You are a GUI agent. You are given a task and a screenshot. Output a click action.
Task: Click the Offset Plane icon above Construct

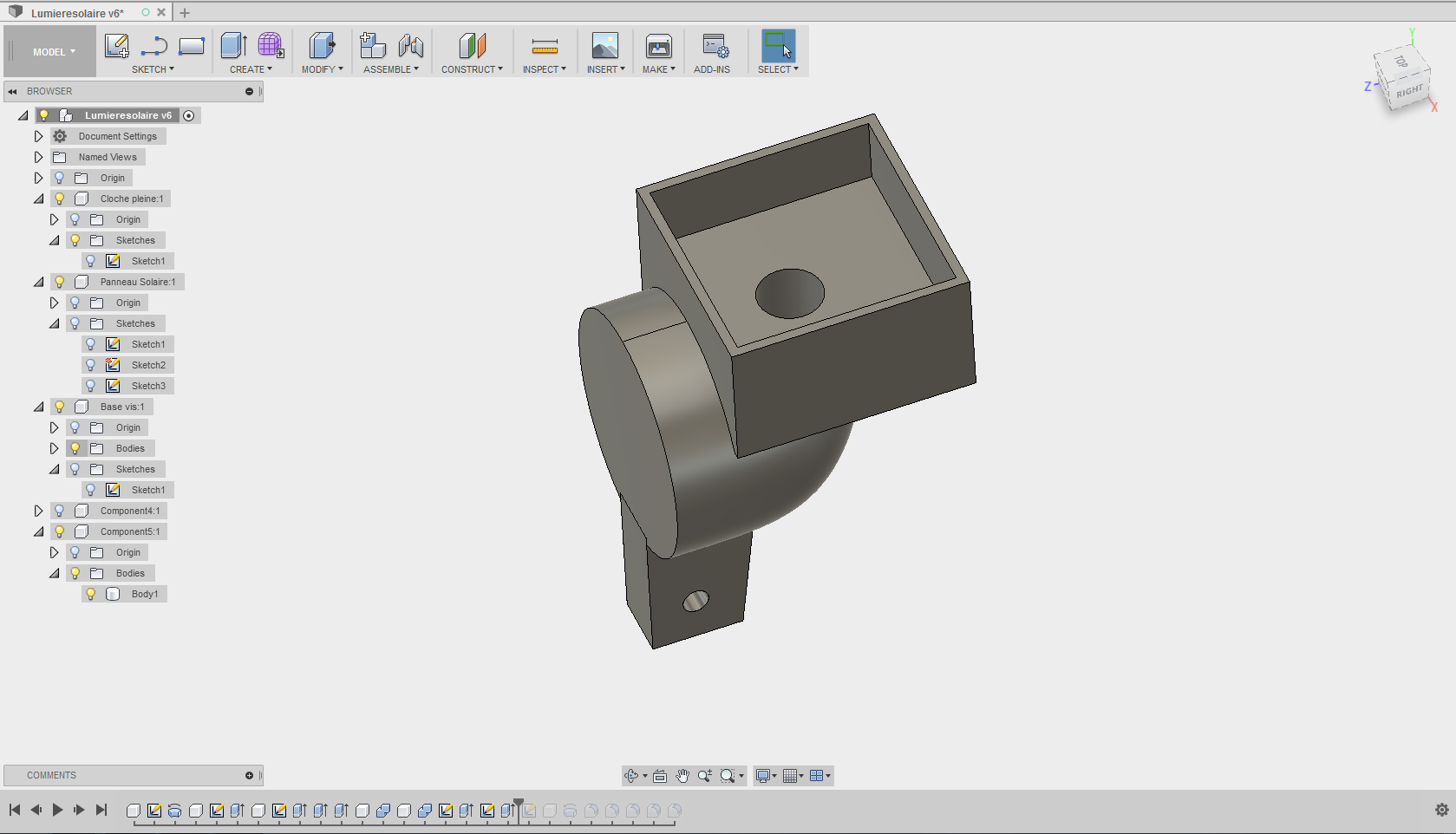coord(473,46)
